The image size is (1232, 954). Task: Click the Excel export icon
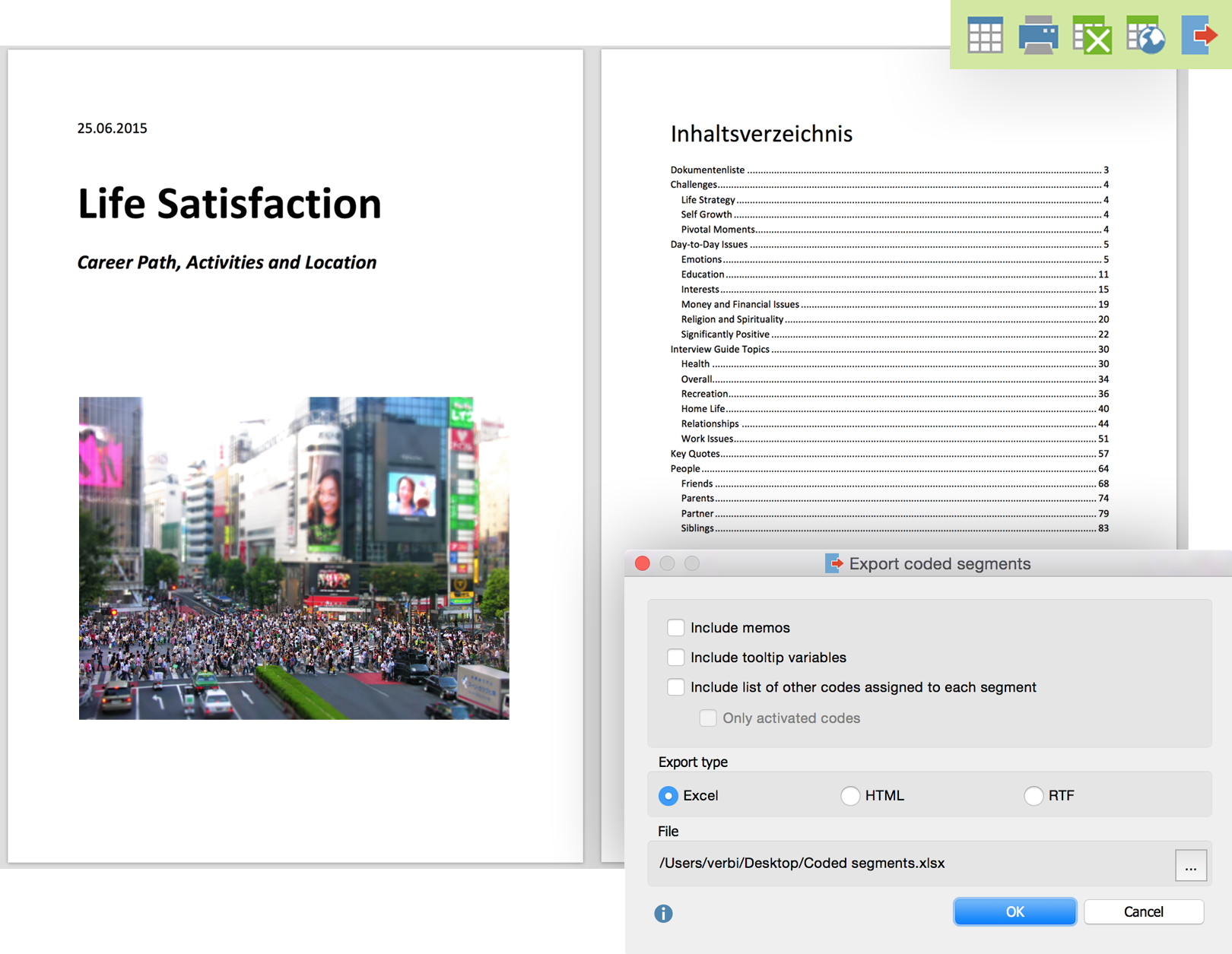click(1092, 35)
